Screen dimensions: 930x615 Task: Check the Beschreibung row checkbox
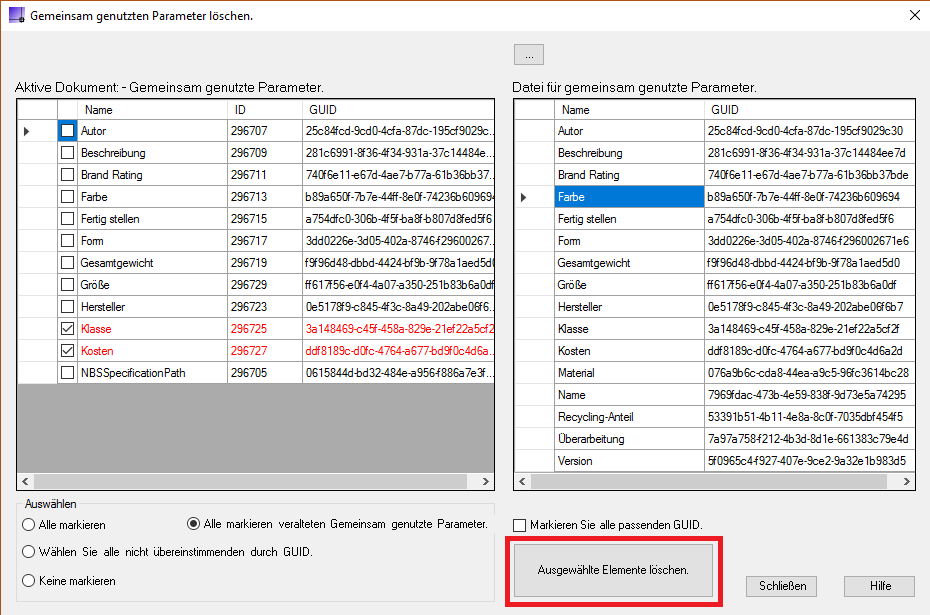(x=68, y=153)
